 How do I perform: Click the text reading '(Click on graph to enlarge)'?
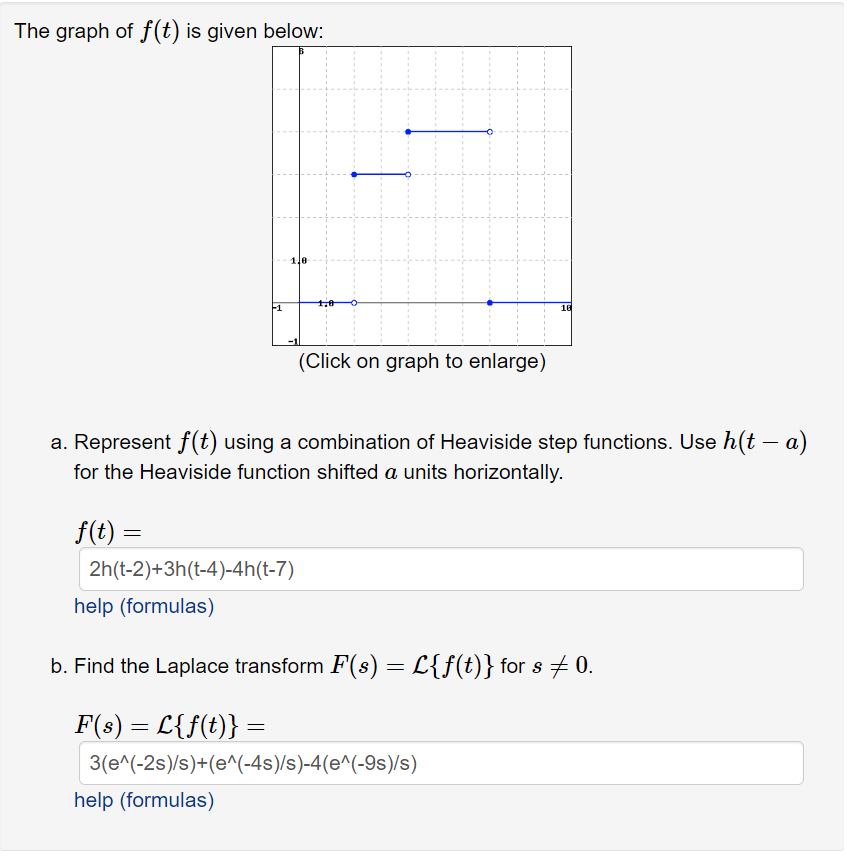(x=420, y=361)
